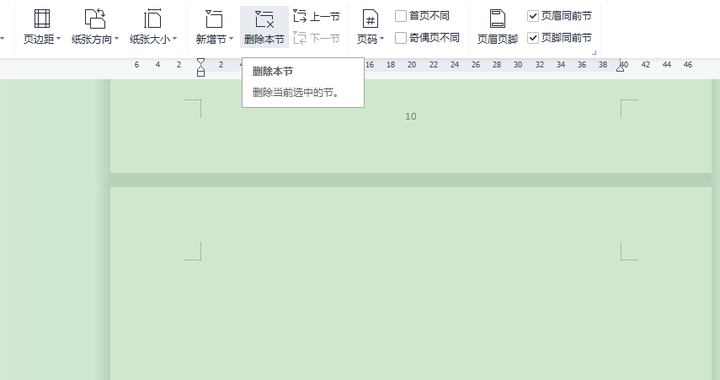
Task: Click the 纸张方向 orientation icon
Action: 95,19
